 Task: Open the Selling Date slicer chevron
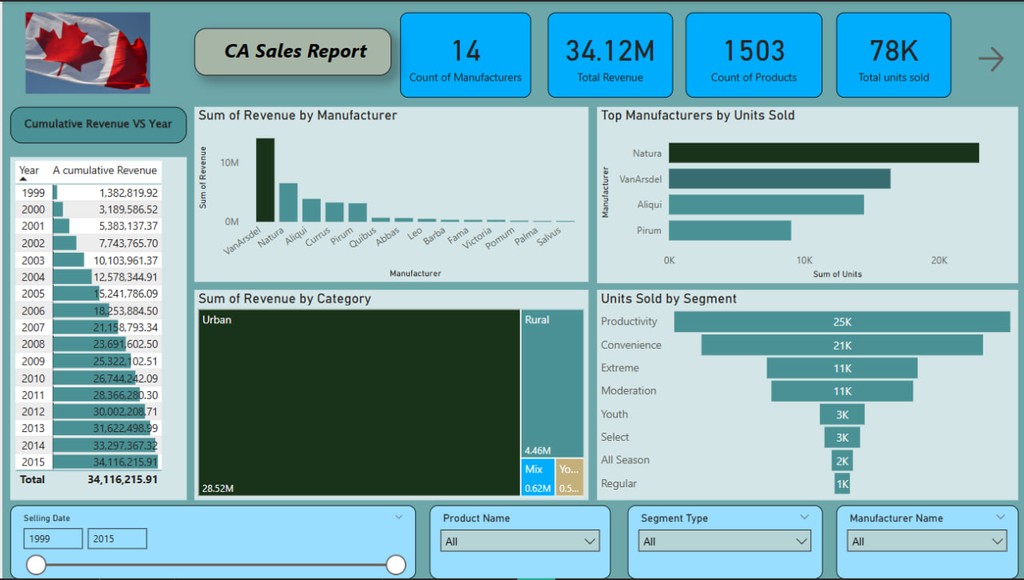tap(399, 517)
